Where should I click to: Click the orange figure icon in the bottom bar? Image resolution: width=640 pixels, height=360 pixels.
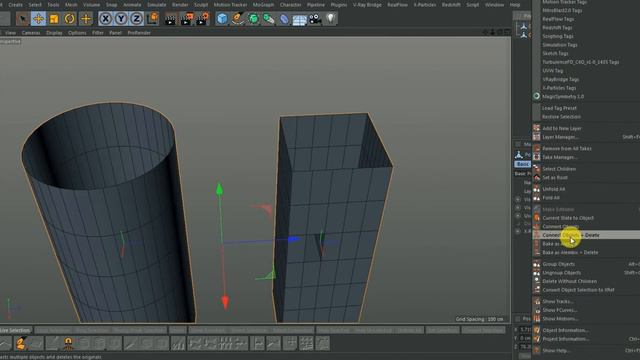tap(68, 343)
